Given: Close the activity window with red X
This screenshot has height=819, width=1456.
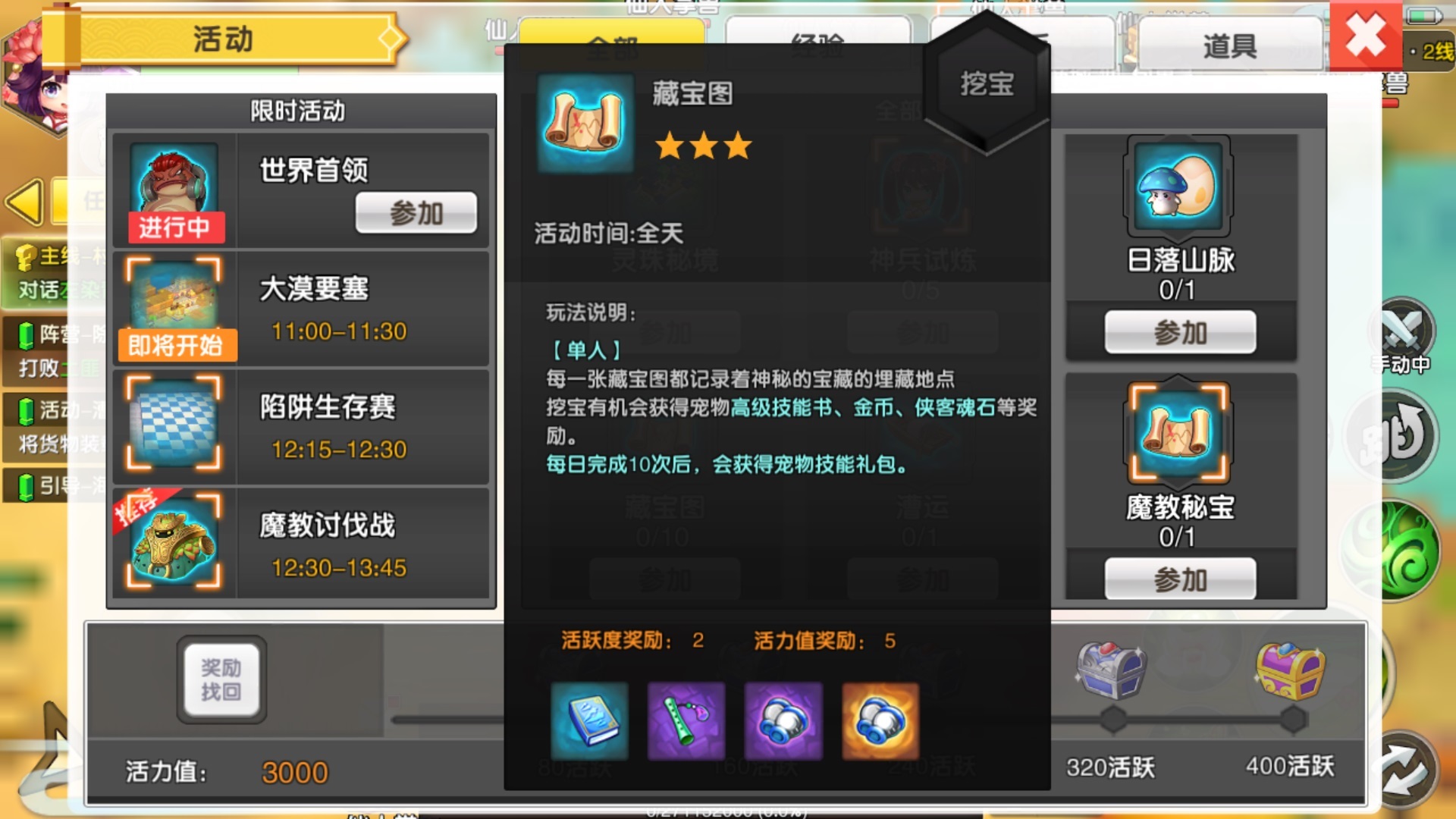Looking at the screenshot, I should [1365, 36].
